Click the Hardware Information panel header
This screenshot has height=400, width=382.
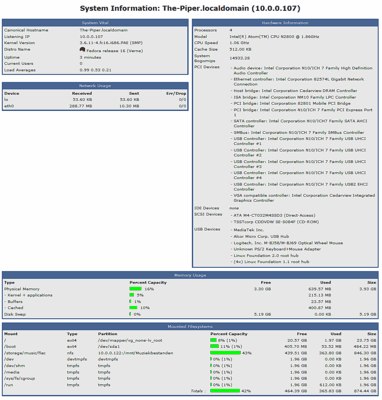[x=285, y=23]
